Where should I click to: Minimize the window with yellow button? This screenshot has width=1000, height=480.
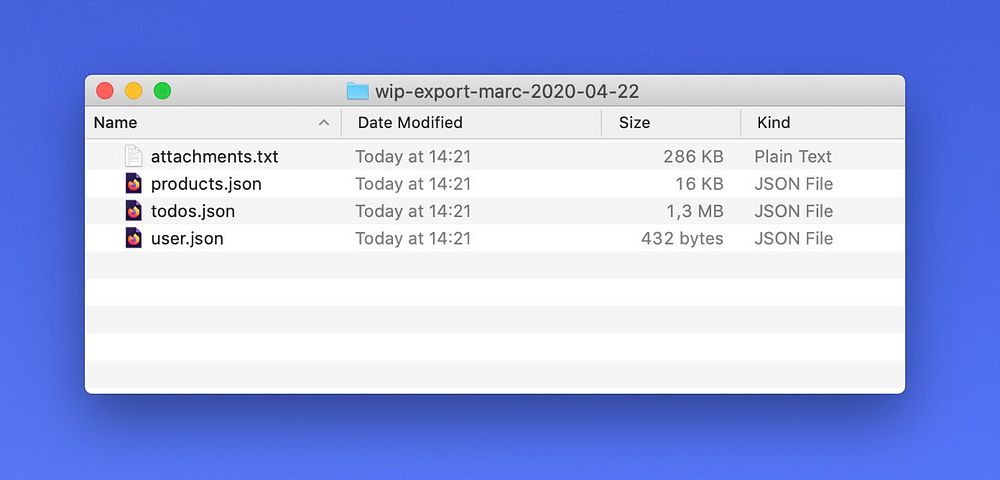coord(133,91)
